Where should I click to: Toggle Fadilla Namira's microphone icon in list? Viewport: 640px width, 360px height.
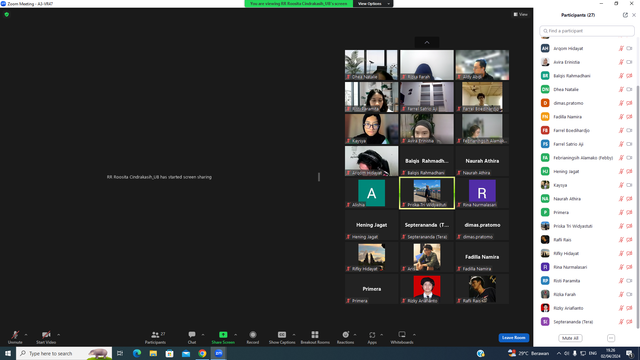[621, 117]
